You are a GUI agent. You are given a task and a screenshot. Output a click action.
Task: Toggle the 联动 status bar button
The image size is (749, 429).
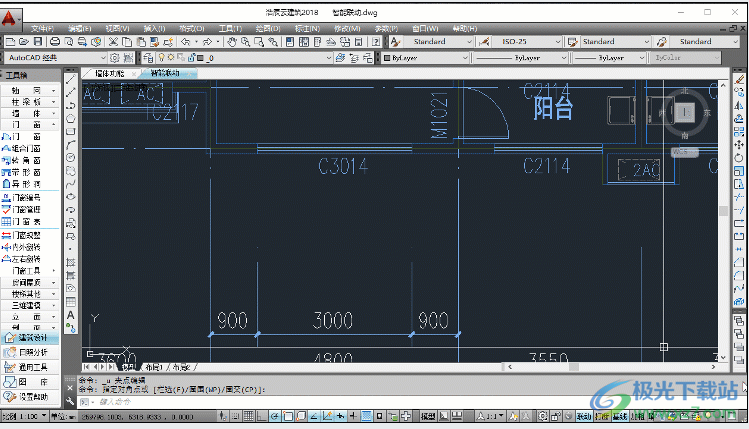584,416
